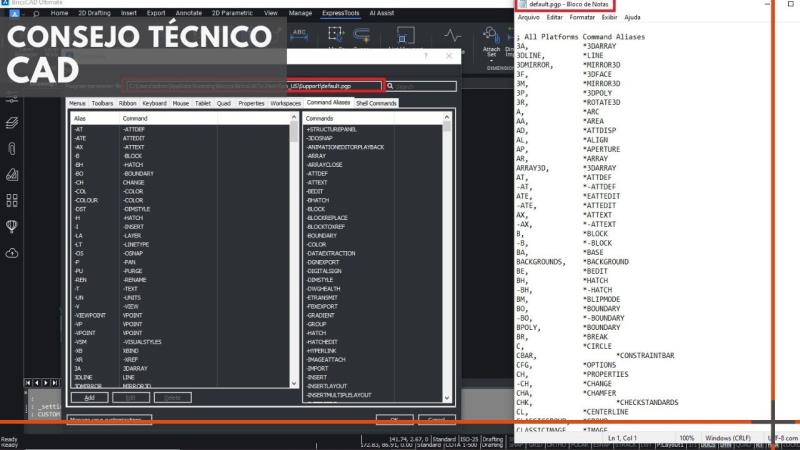This screenshot has height=450, width=800.
Task: Open Ajuda menu in Notepad
Action: [x=632, y=17]
